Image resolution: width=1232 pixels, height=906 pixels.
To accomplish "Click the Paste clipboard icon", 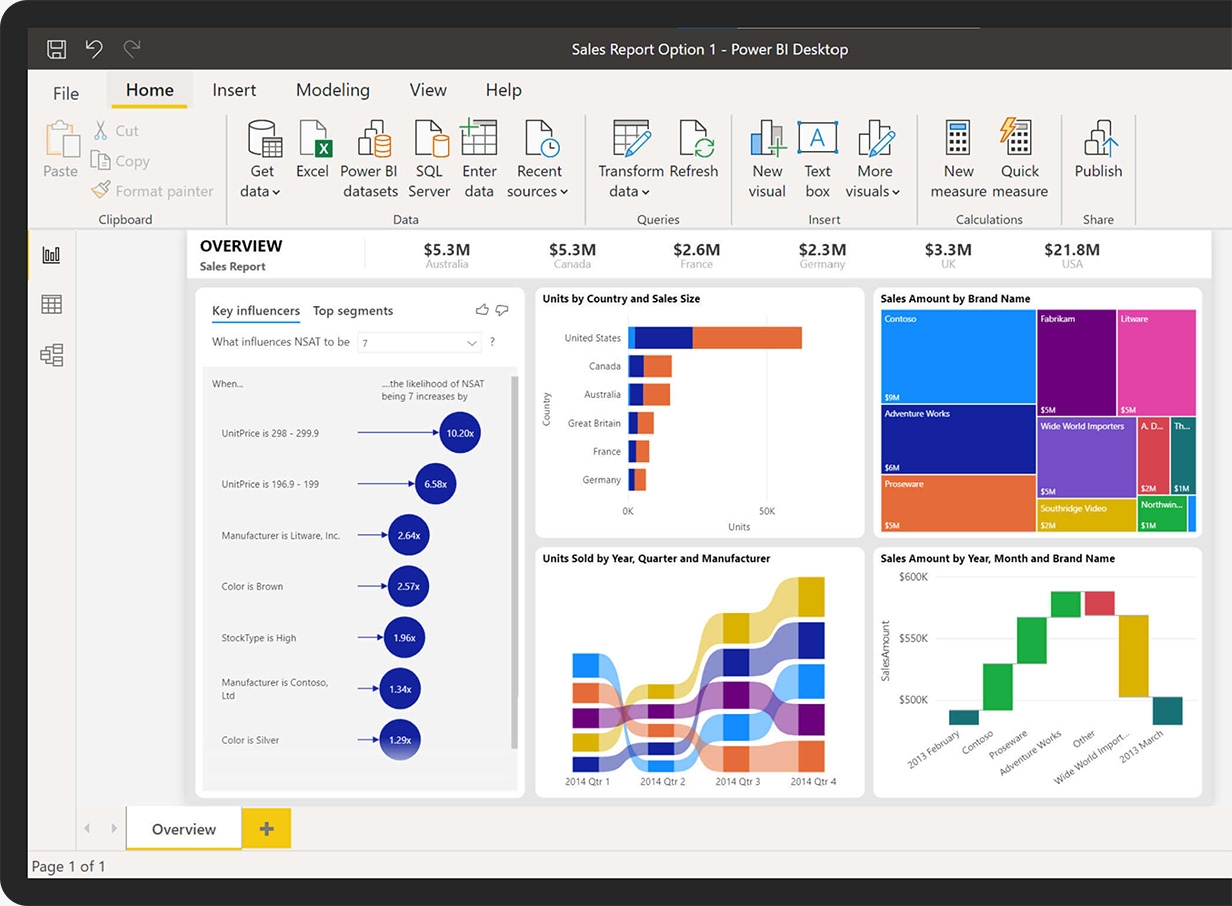I will (61, 140).
